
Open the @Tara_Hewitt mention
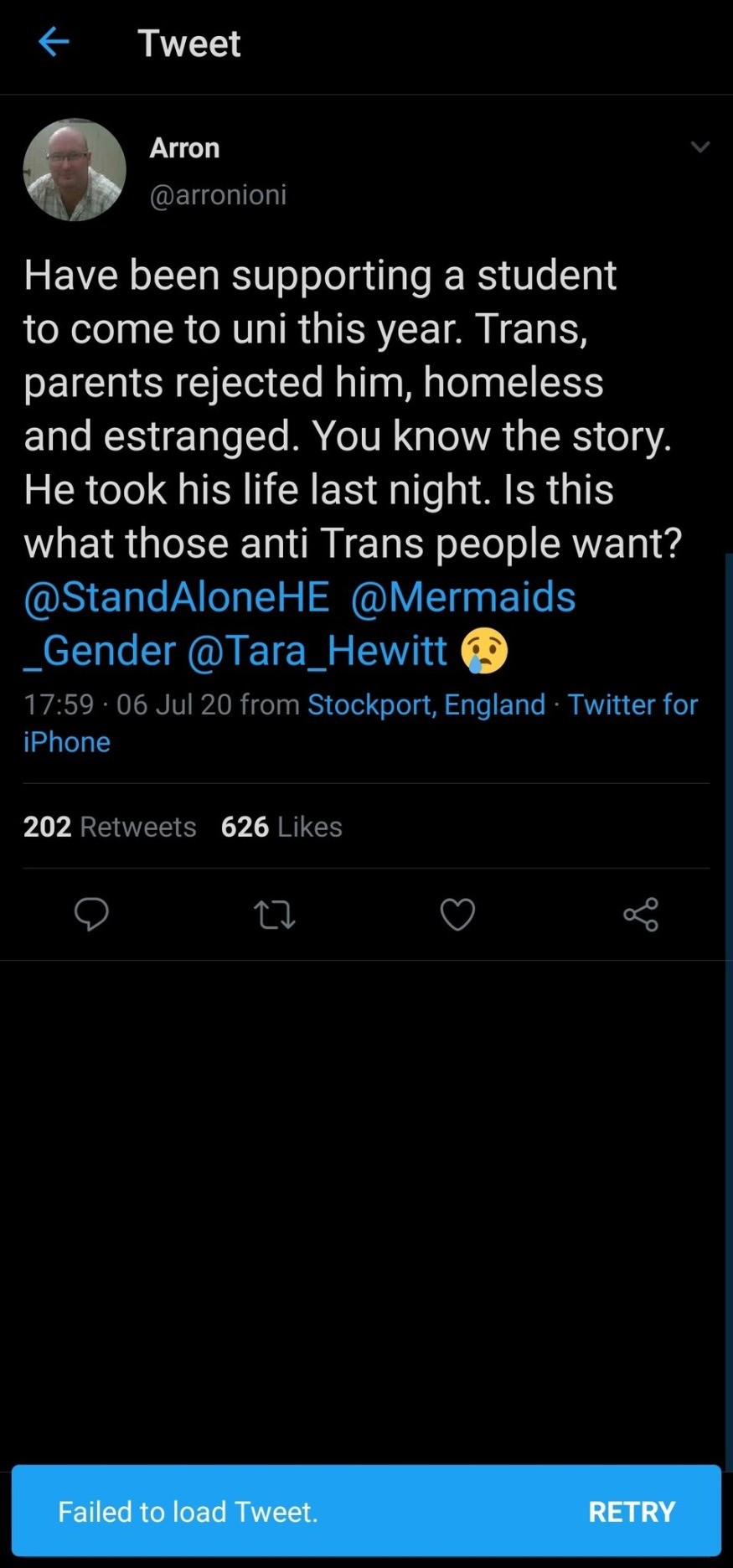click(317, 651)
